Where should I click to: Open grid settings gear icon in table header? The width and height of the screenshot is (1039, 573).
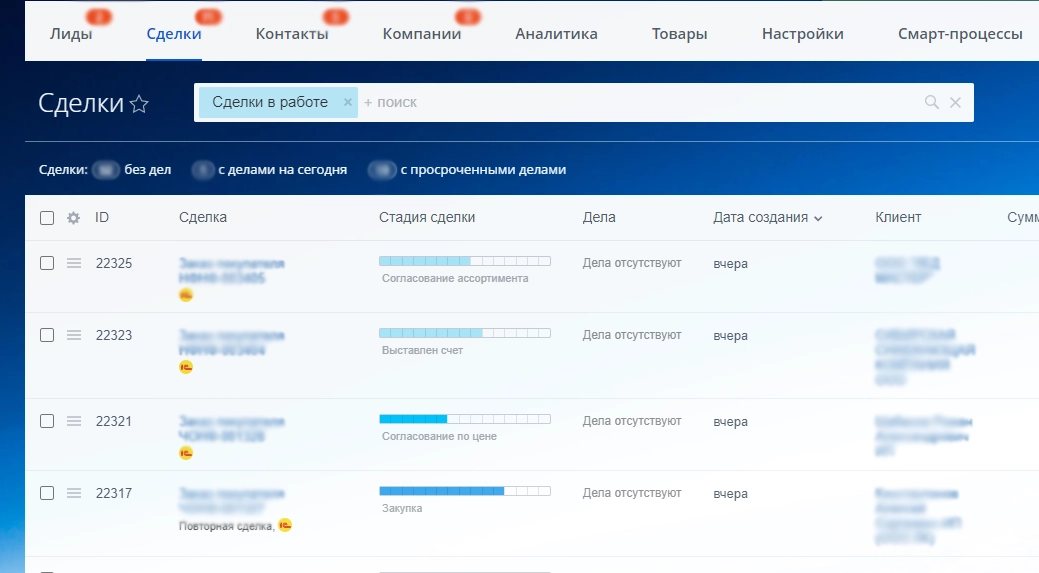73,218
